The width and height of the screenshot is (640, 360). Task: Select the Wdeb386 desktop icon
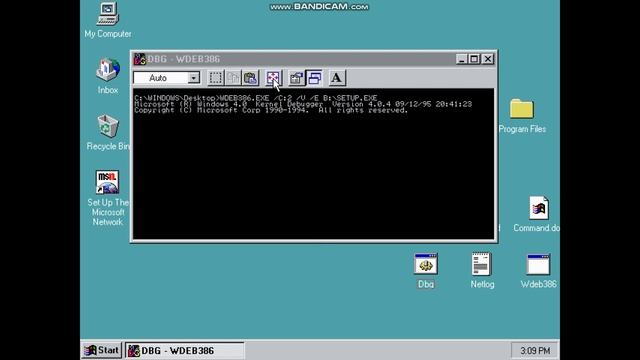point(538,271)
